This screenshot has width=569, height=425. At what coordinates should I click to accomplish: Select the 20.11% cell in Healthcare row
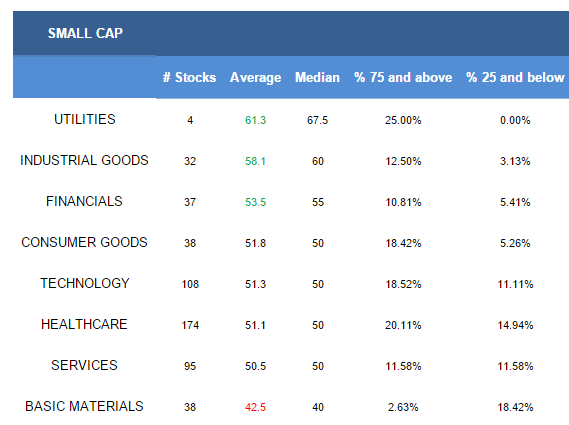[403, 325]
